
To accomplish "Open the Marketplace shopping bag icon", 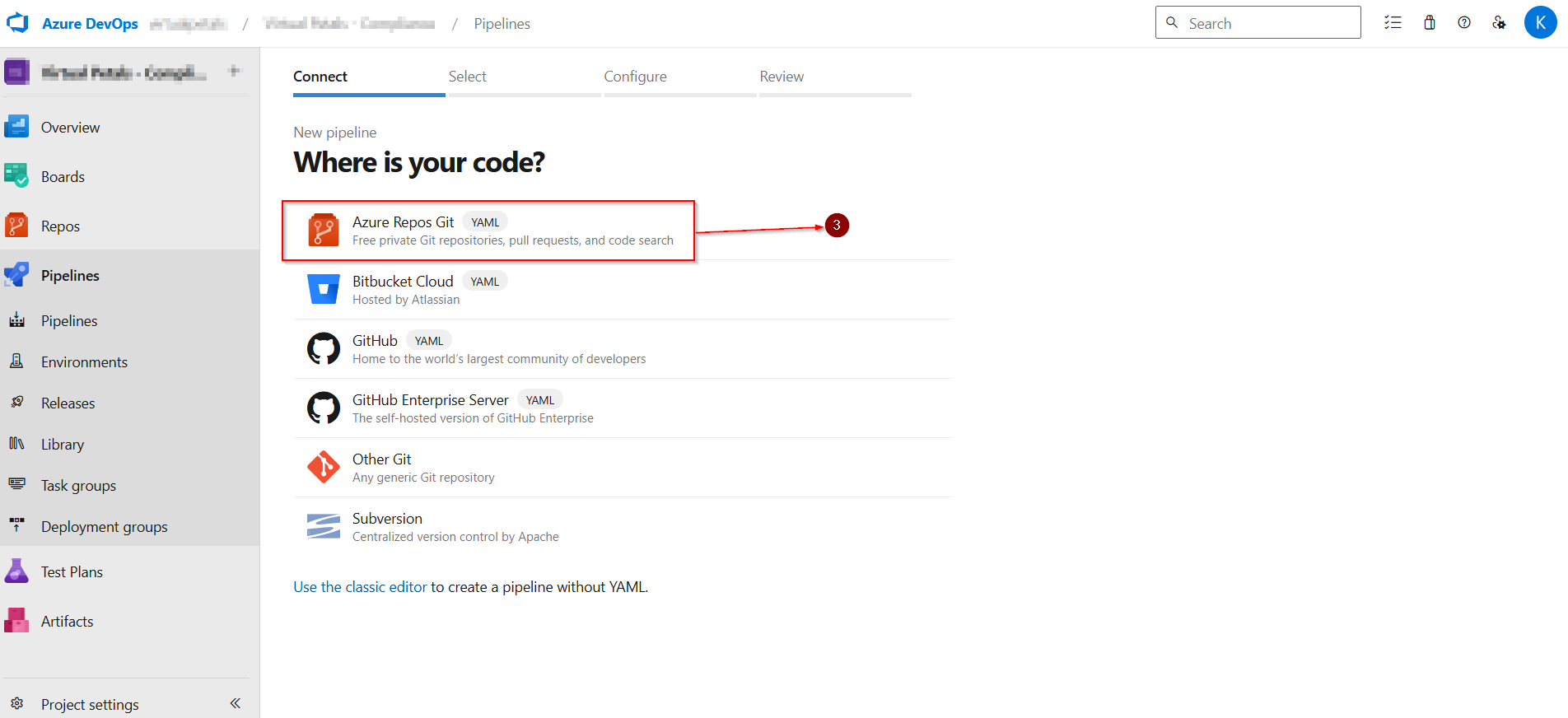I will click(x=1430, y=23).
